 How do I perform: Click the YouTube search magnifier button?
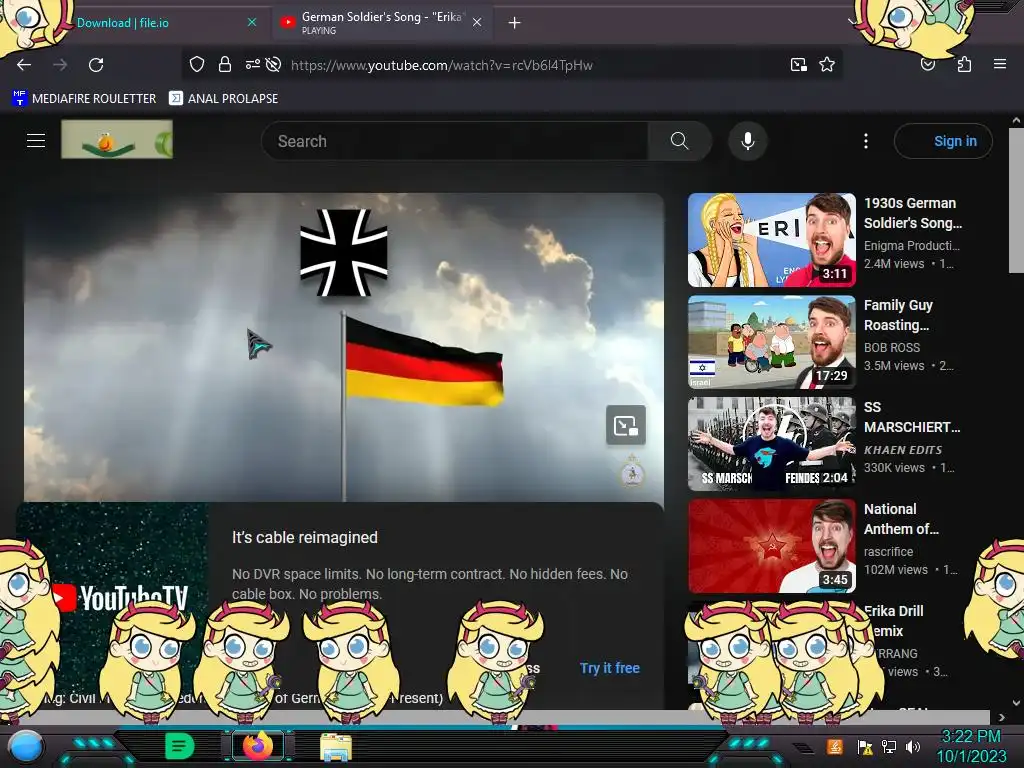click(x=679, y=141)
